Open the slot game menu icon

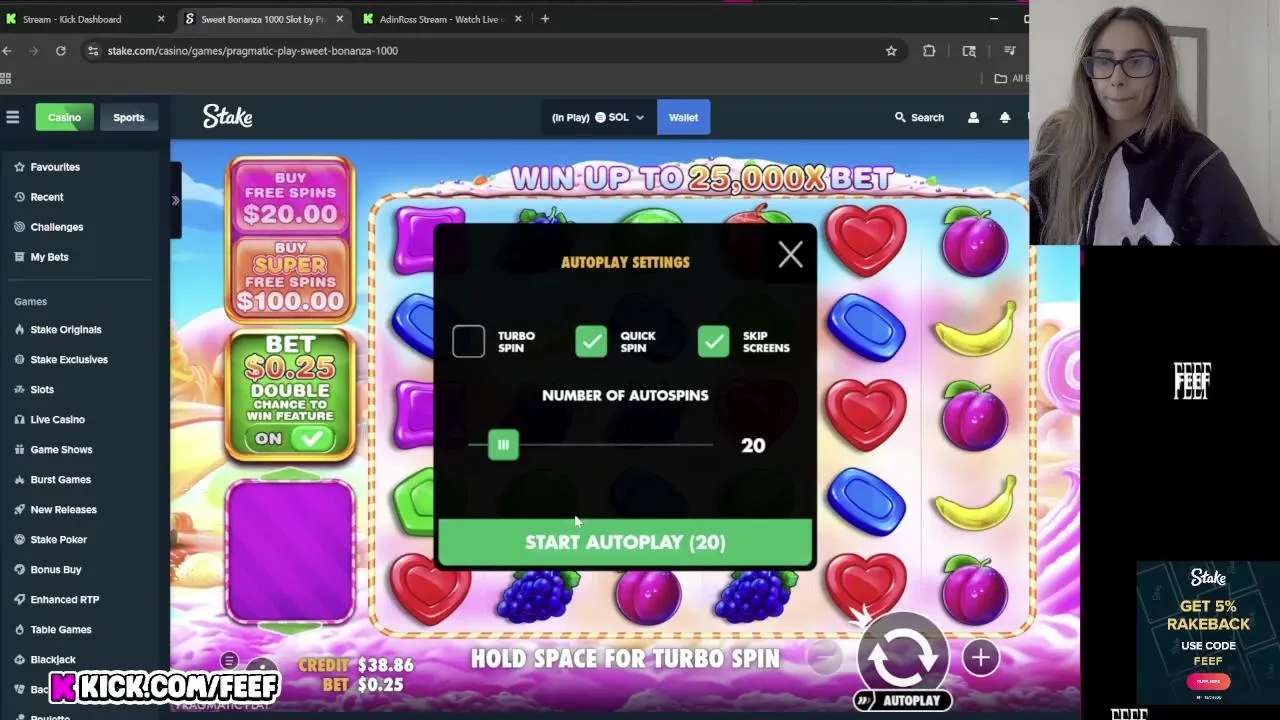point(229,660)
